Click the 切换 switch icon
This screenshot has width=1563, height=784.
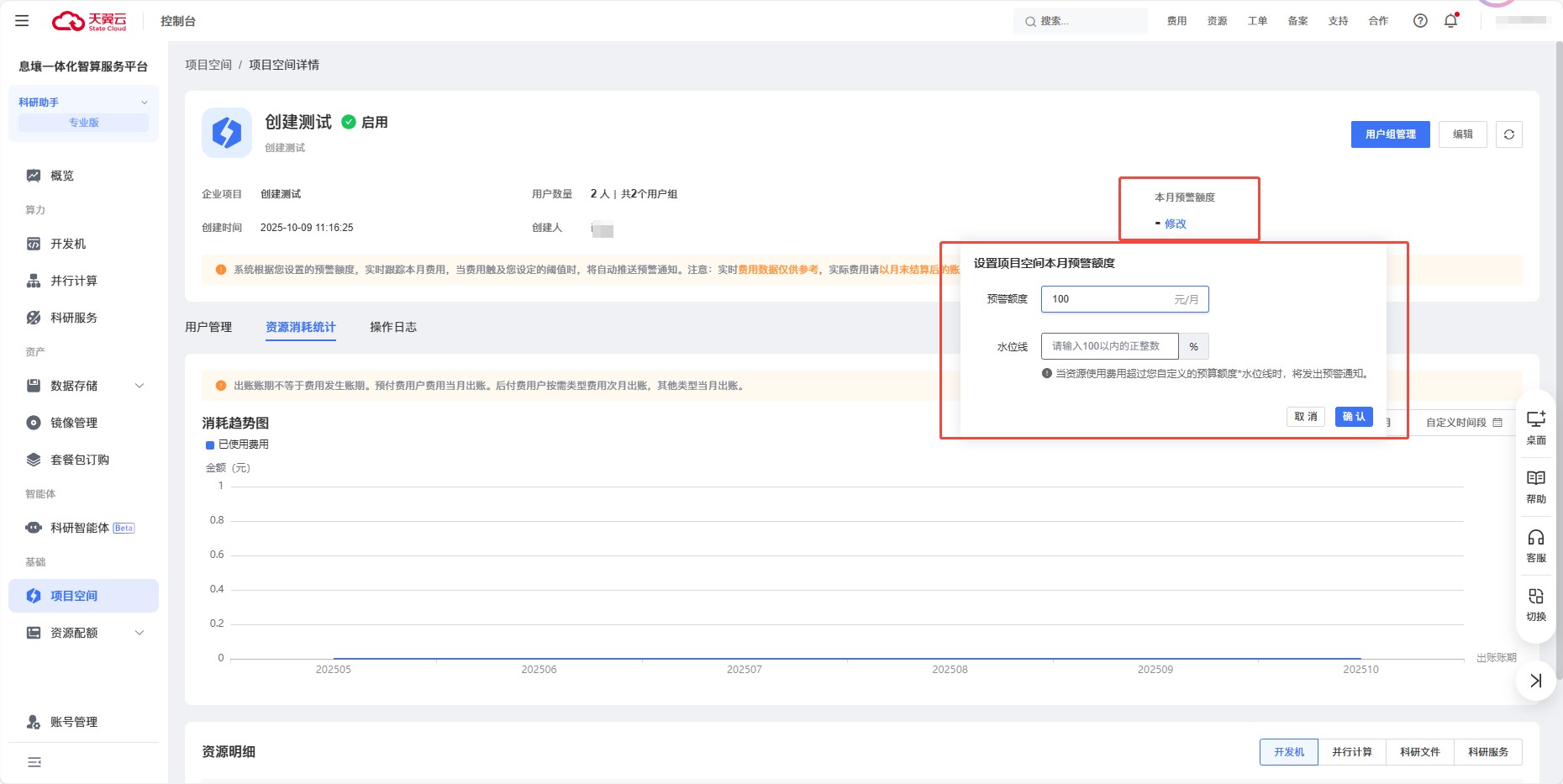point(1535,603)
